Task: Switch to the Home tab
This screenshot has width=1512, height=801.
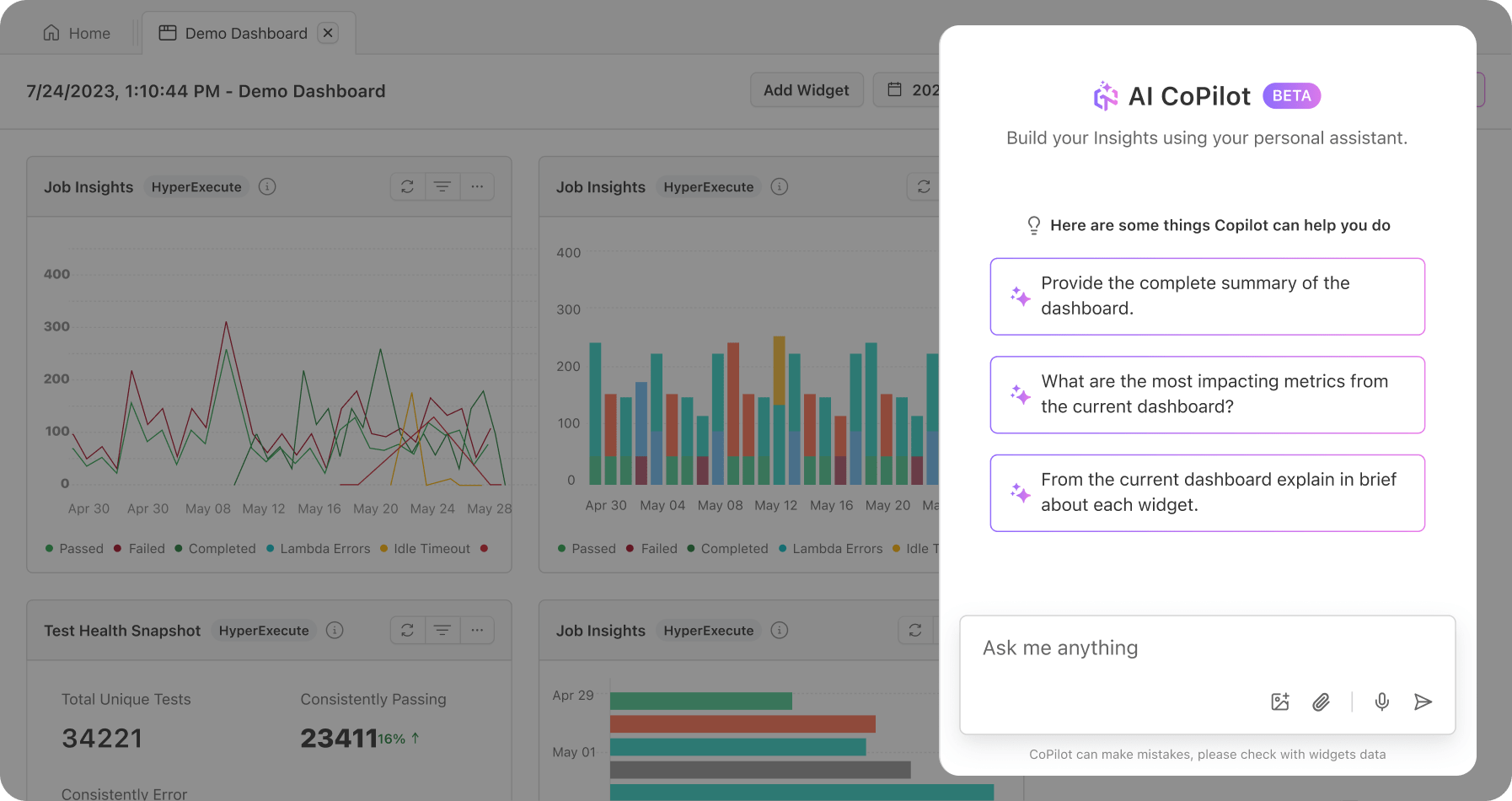Action: pyautogui.click(x=77, y=33)
